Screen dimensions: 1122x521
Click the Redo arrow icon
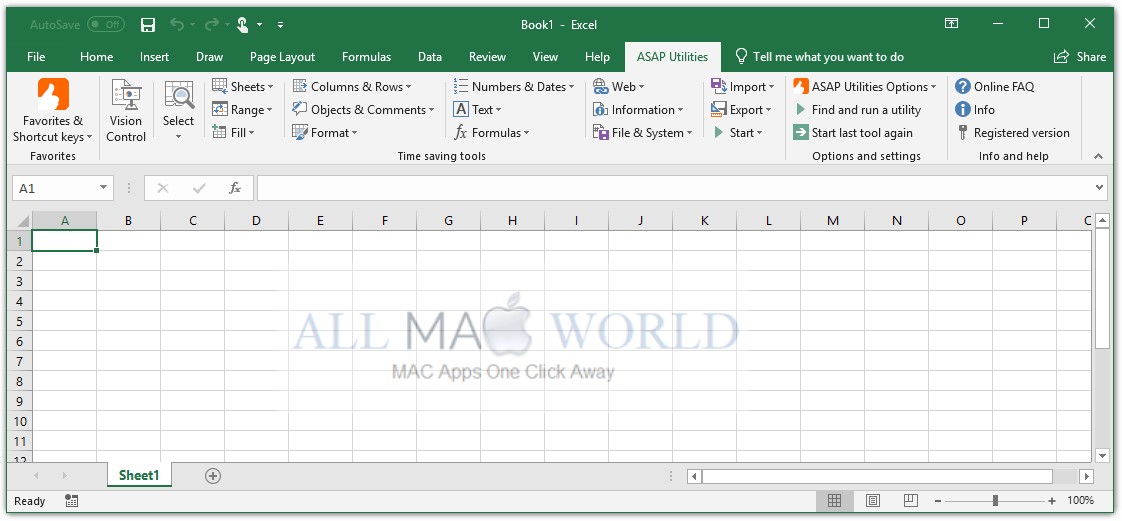212,25
